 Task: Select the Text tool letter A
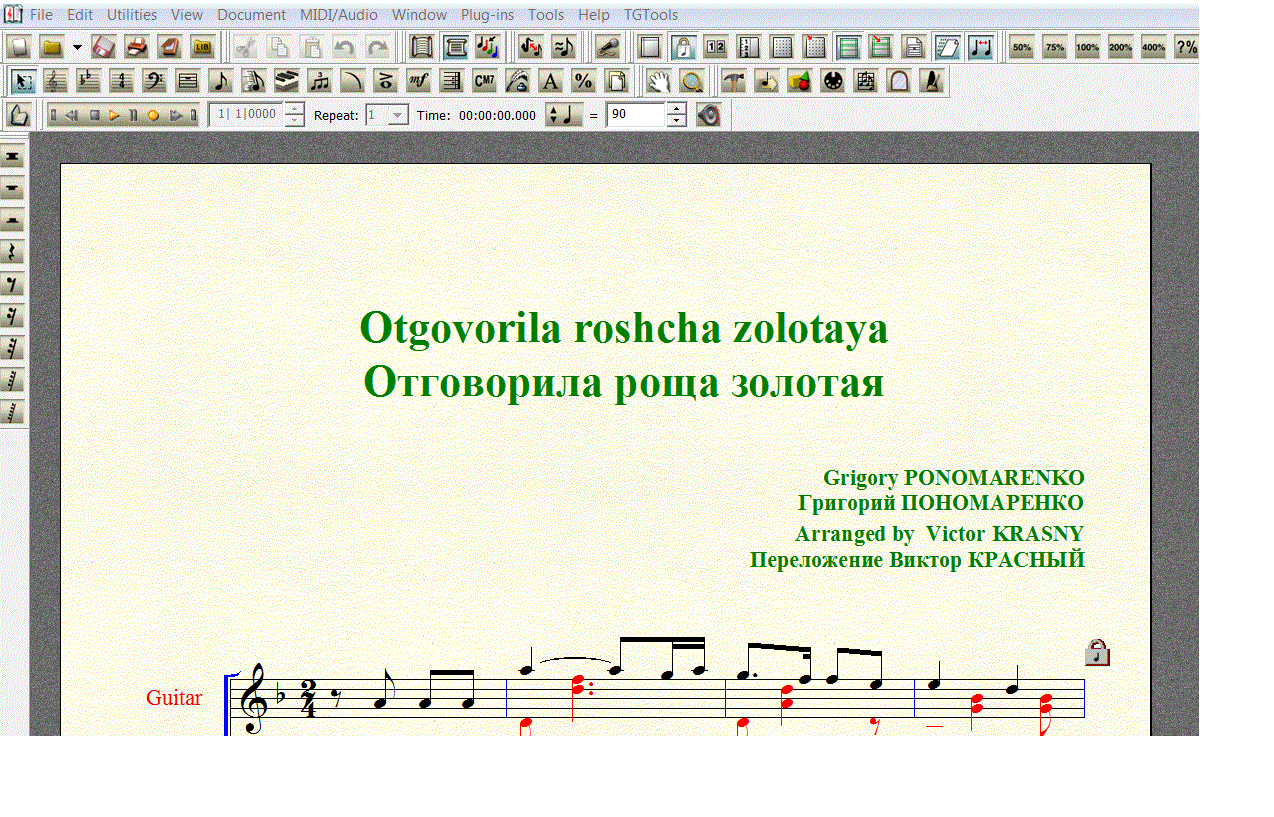click(551, 81)
